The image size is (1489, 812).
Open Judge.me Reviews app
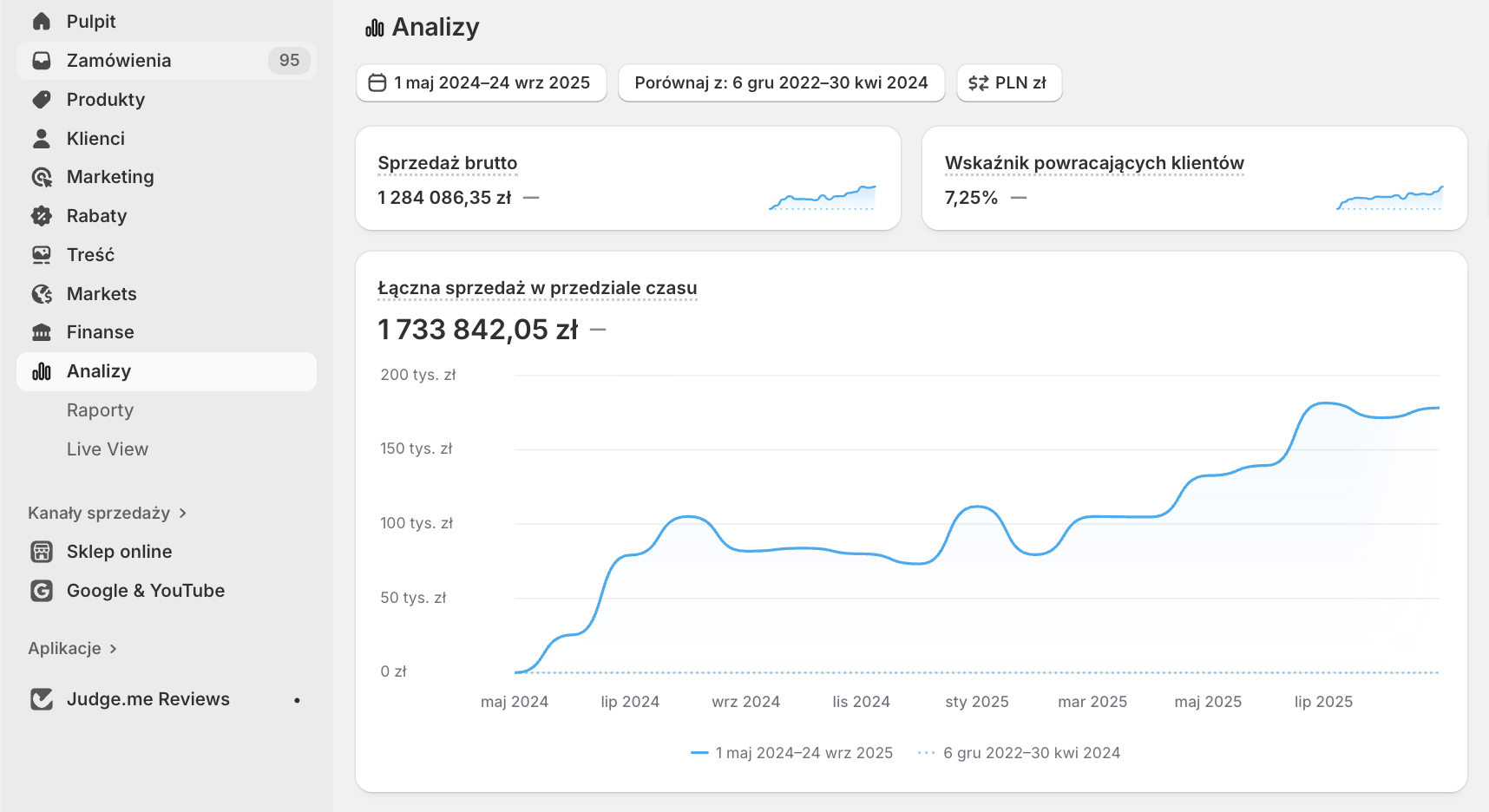tap(166, 699)
